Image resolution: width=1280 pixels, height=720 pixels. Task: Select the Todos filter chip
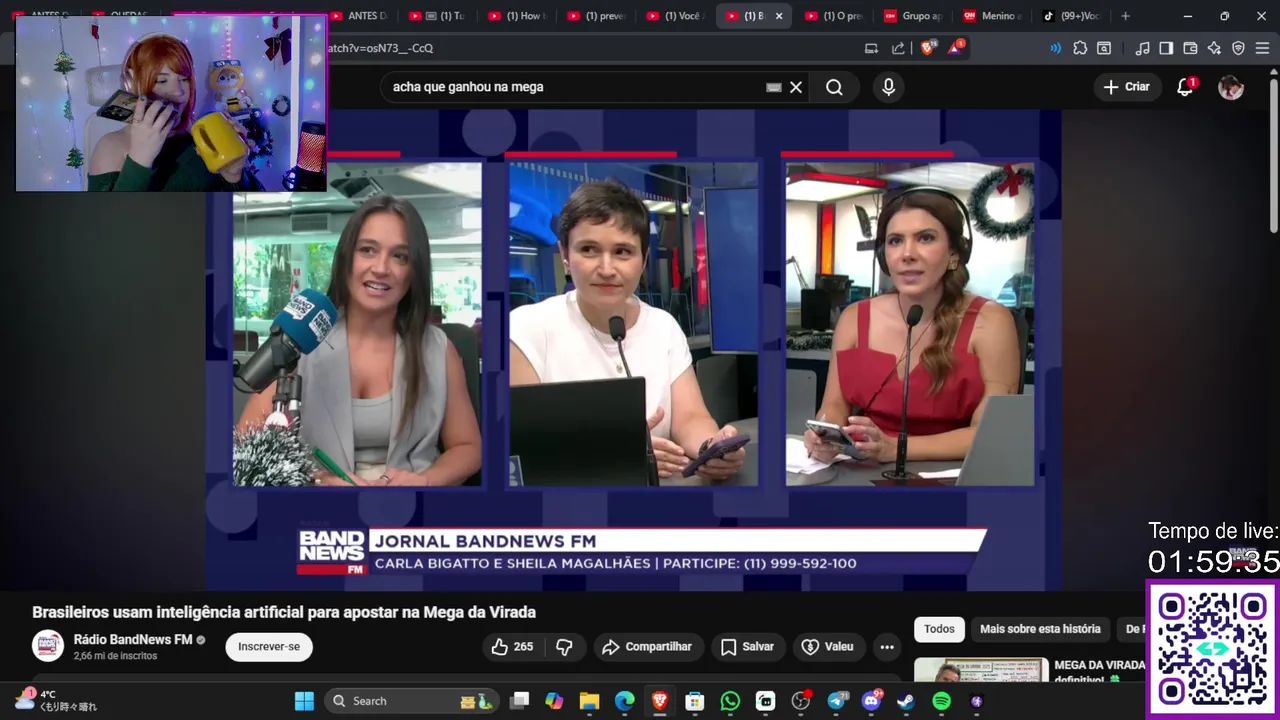(x=939, y=629)
